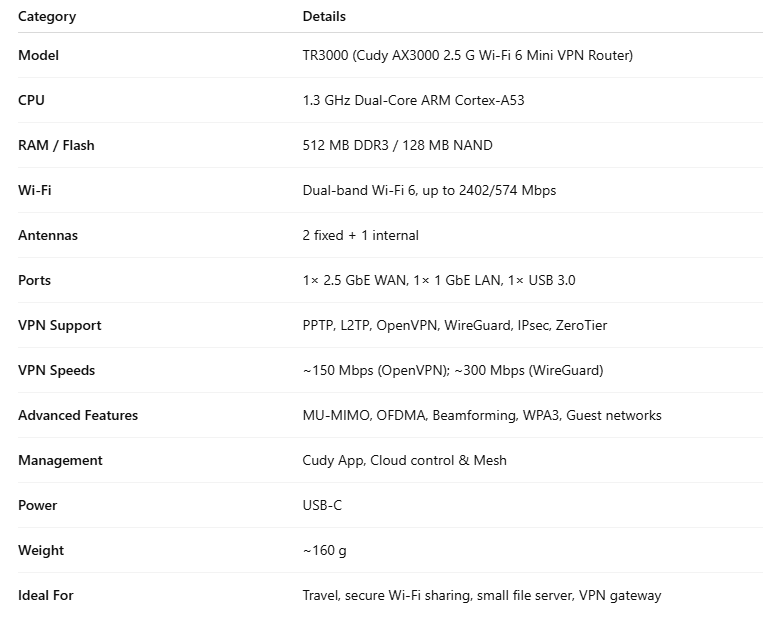Select the VPN Support row label

pos(59,325)
